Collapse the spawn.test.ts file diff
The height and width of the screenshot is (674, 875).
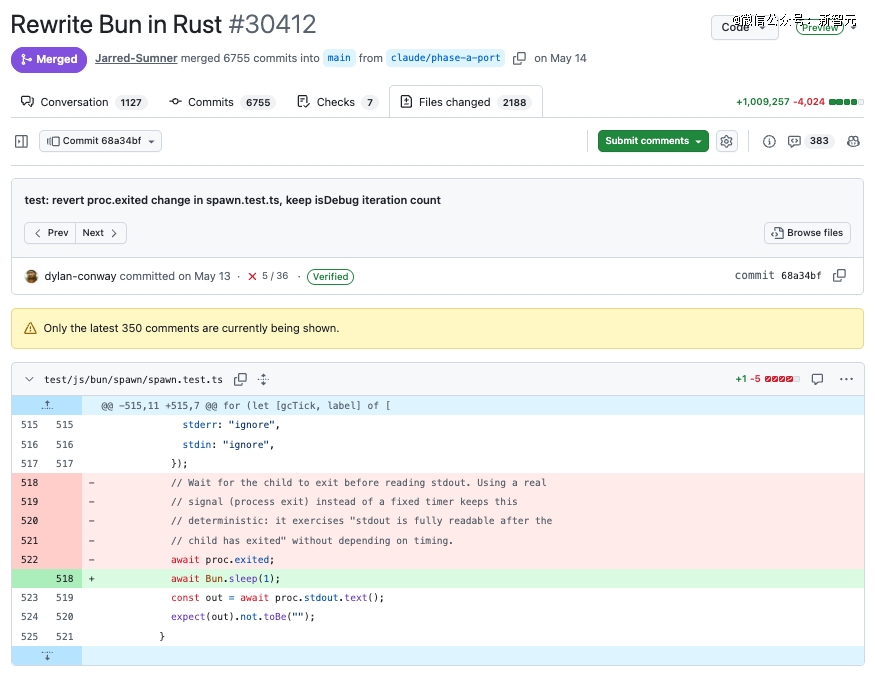point(29,379)
